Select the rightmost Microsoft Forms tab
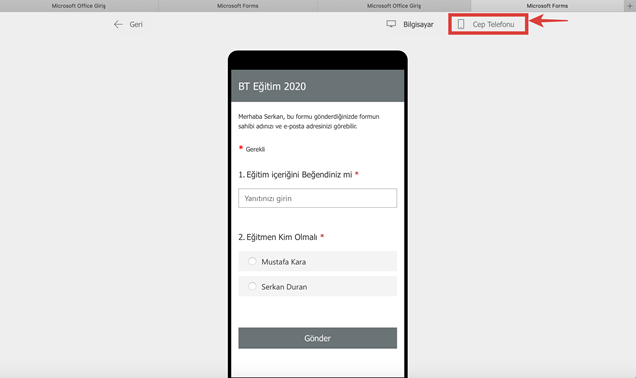636x378 pixels. click(547, 6)
